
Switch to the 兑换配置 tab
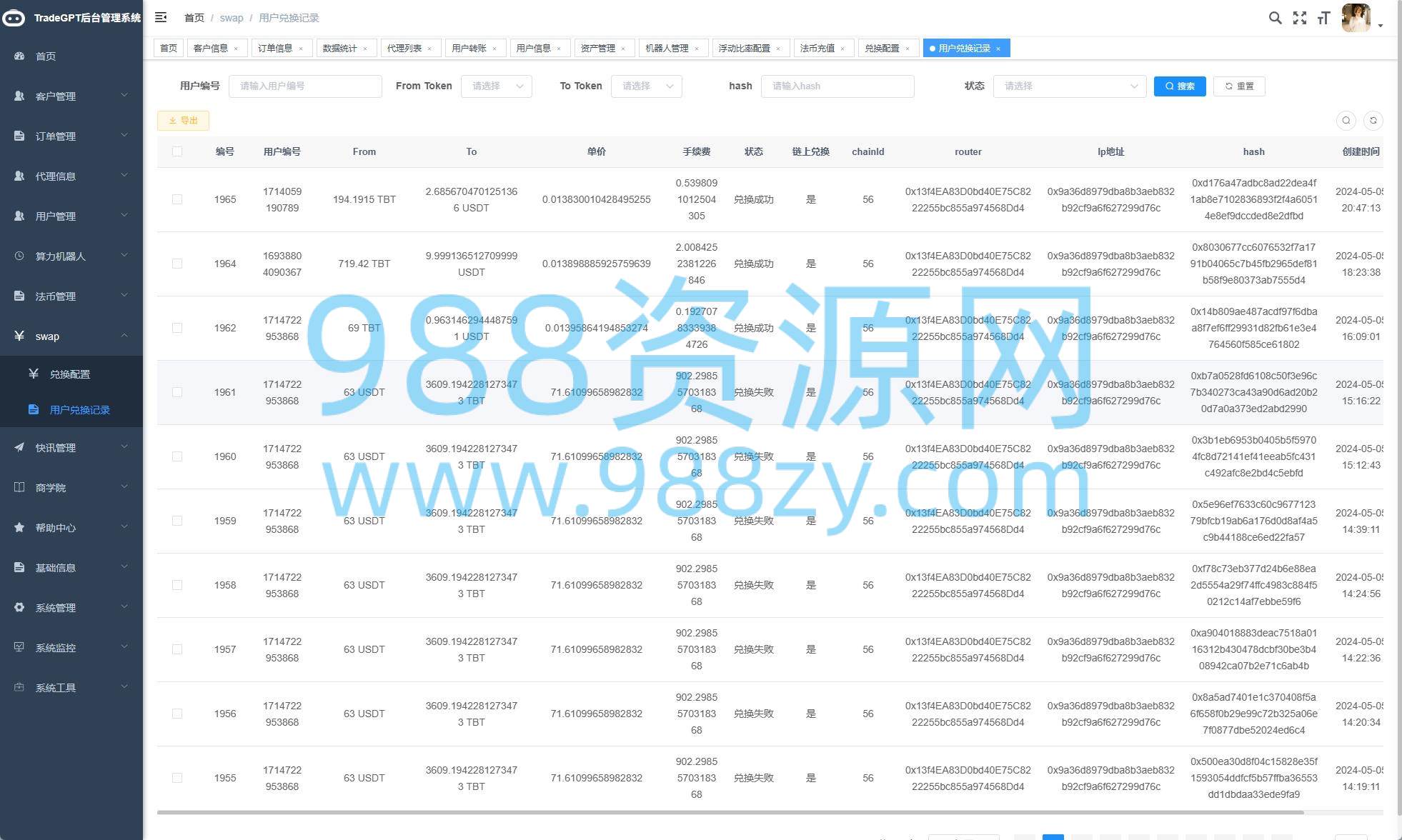click(x=883, y=48)
